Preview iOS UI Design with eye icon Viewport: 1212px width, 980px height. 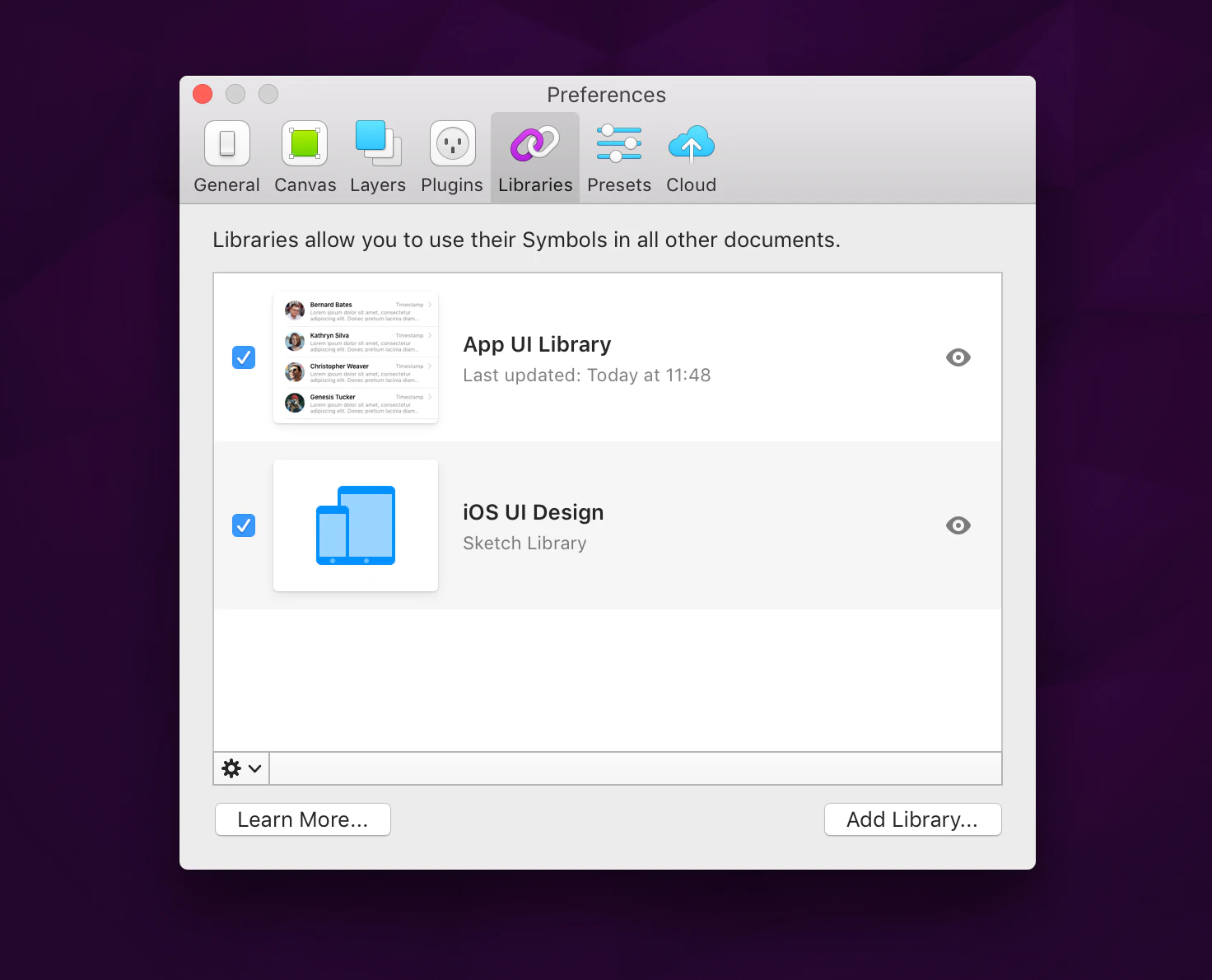[x=958, y=525]
